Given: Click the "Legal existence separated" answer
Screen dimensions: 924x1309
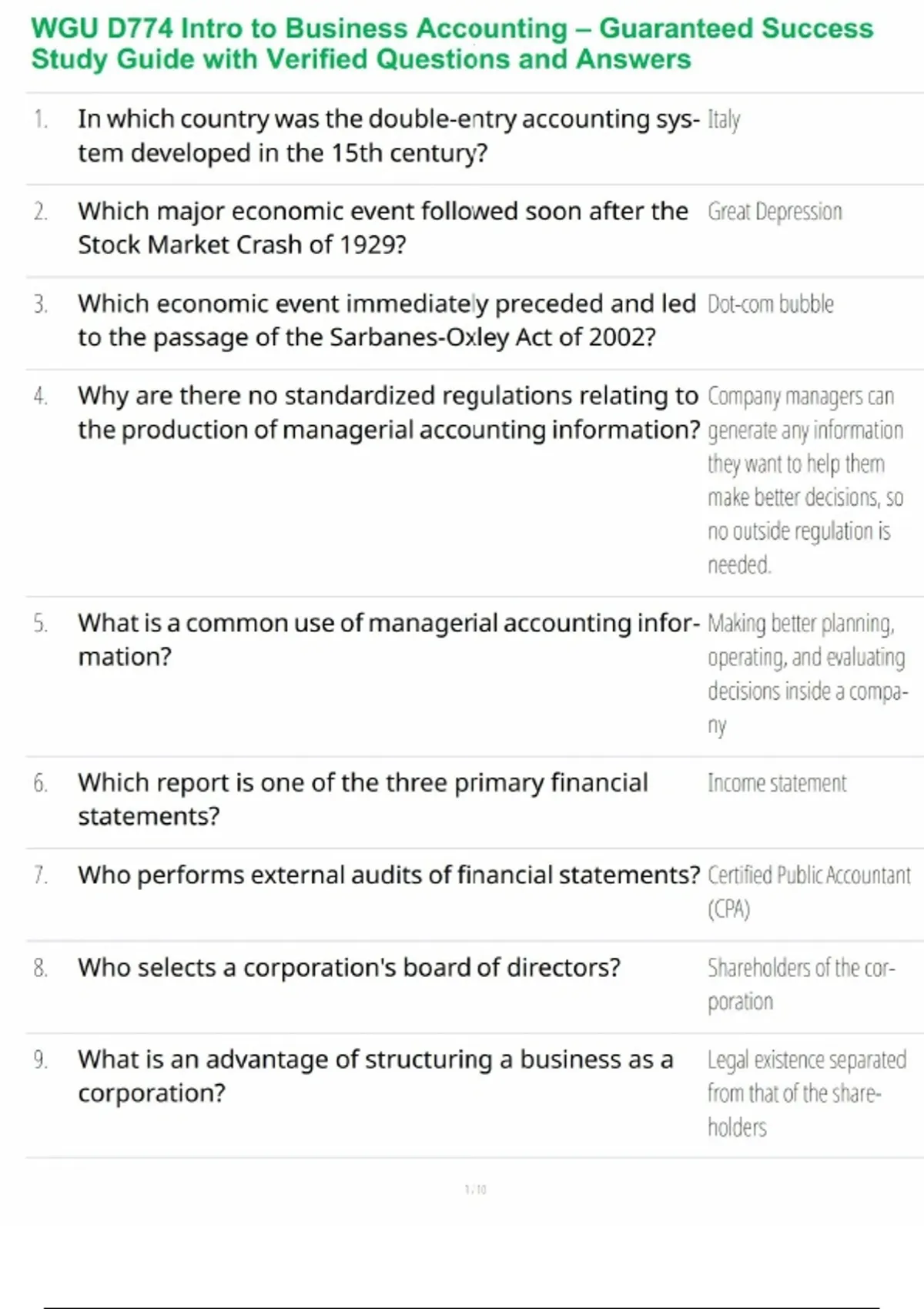Looking at the screenshot, I should click(806, 1093).
